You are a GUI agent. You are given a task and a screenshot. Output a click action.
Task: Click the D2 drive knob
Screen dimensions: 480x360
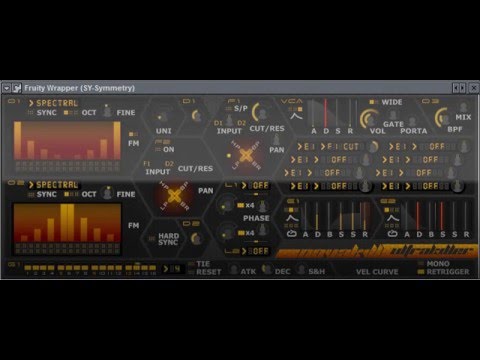click(196, 238)
